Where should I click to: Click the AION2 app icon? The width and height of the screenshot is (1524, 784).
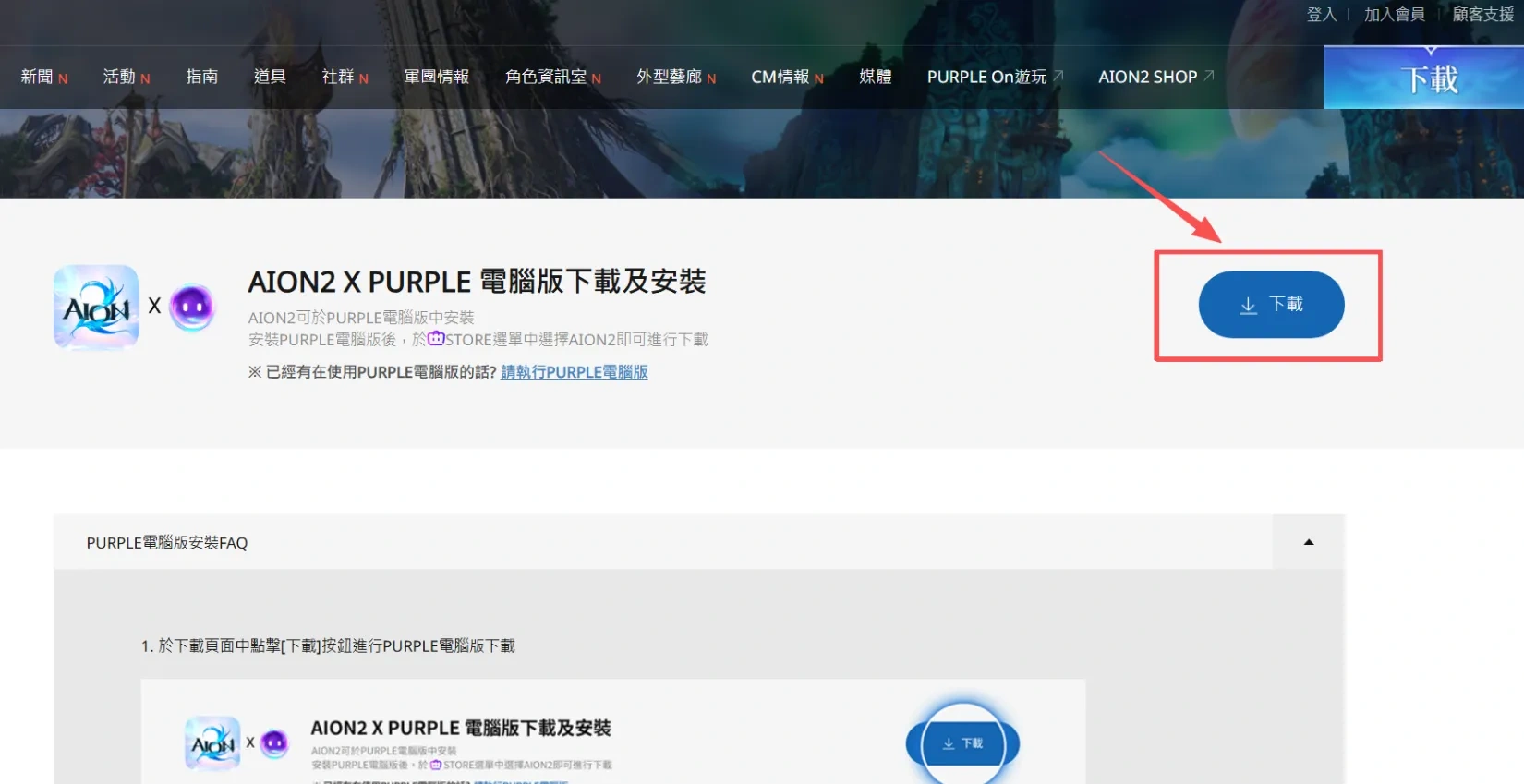[x=96, y=308]
